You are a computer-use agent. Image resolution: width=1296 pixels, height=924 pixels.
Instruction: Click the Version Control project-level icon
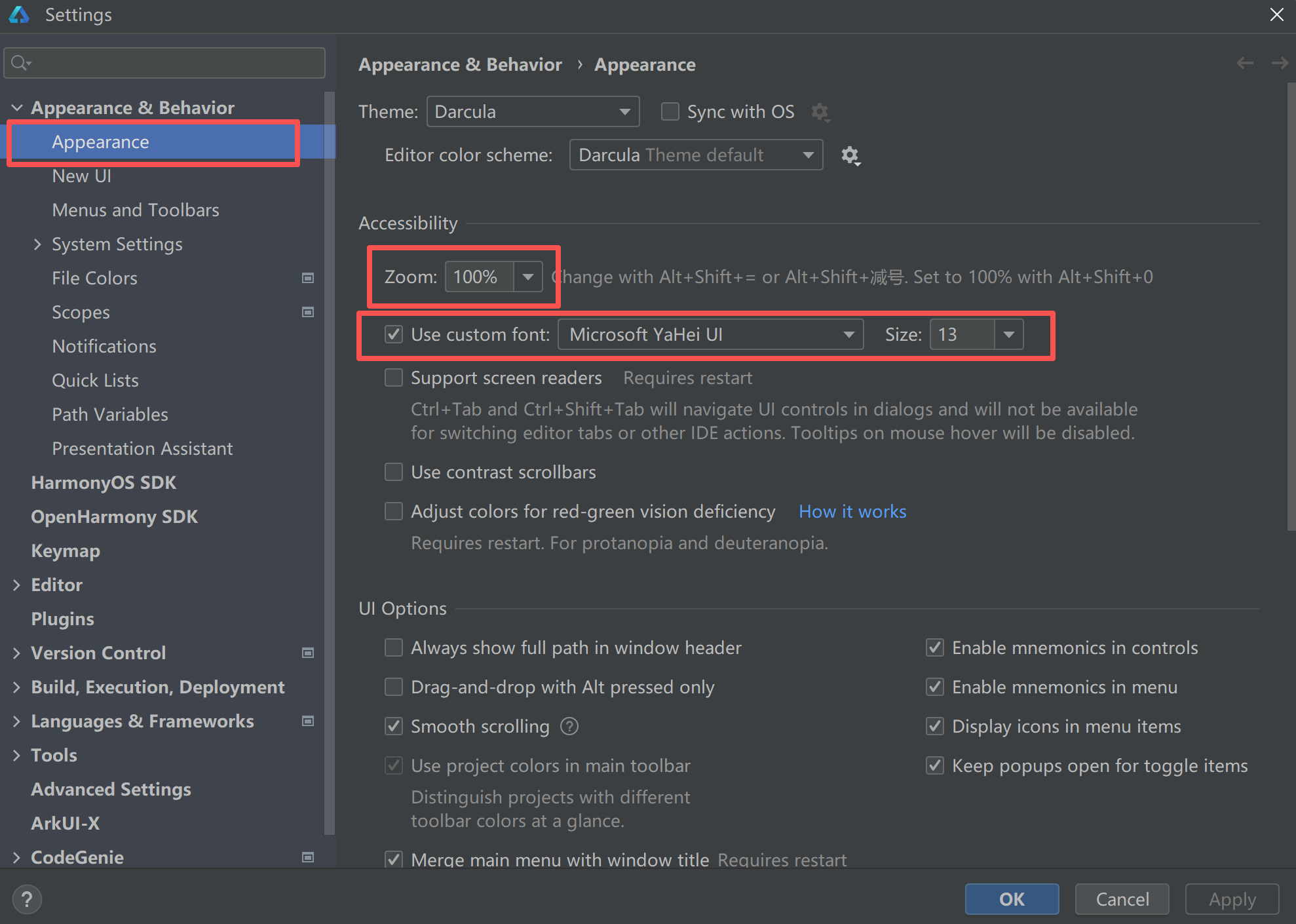(x=307, y=653)
